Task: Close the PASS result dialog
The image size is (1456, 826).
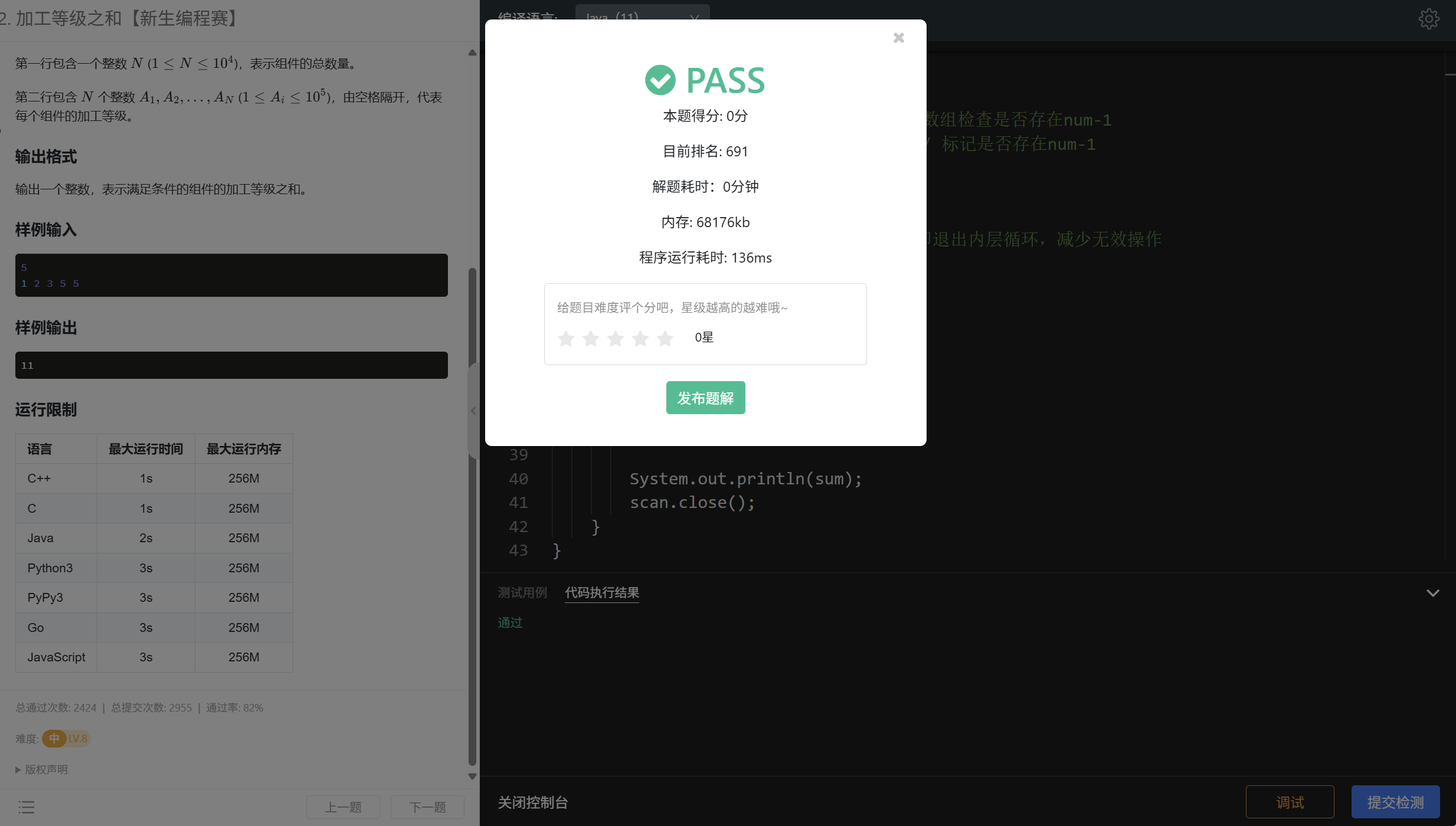Action: [x=898, y=38]
